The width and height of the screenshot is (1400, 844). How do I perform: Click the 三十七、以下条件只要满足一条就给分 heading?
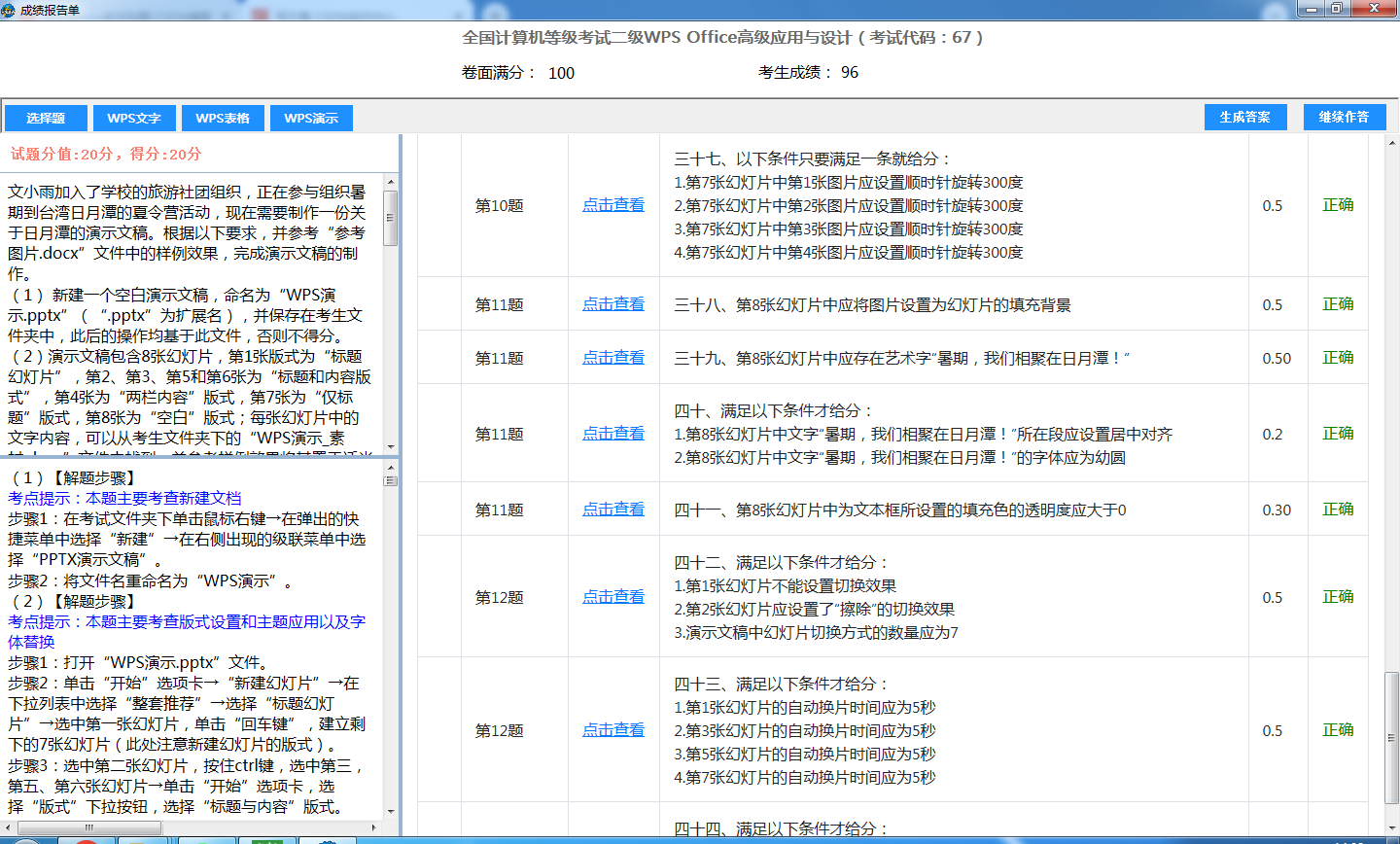click(812, 159)
